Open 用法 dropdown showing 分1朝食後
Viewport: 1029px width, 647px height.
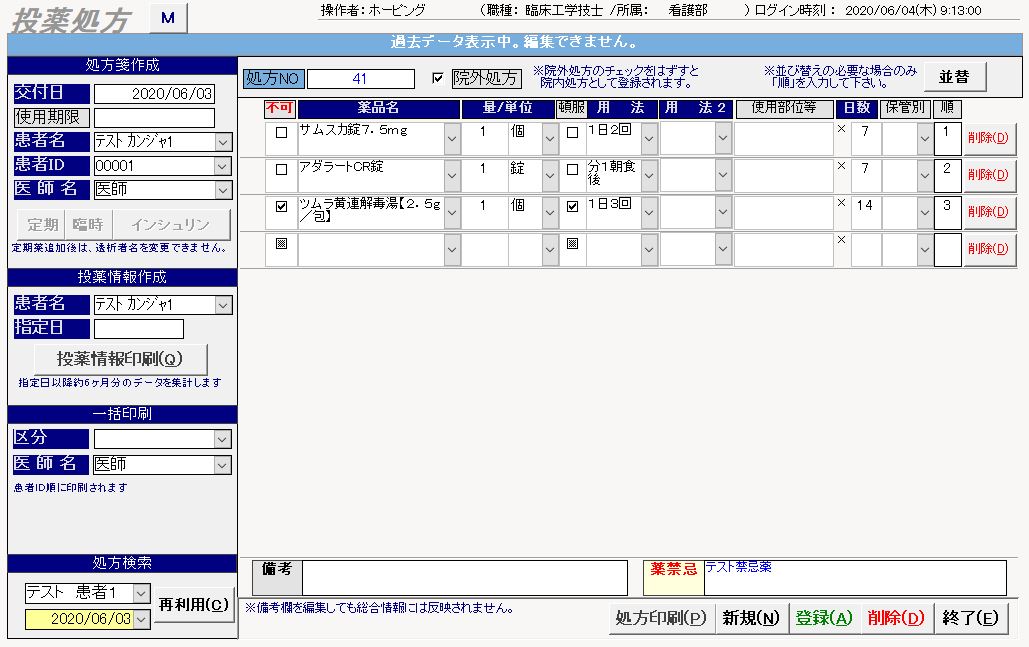point(649,175)
